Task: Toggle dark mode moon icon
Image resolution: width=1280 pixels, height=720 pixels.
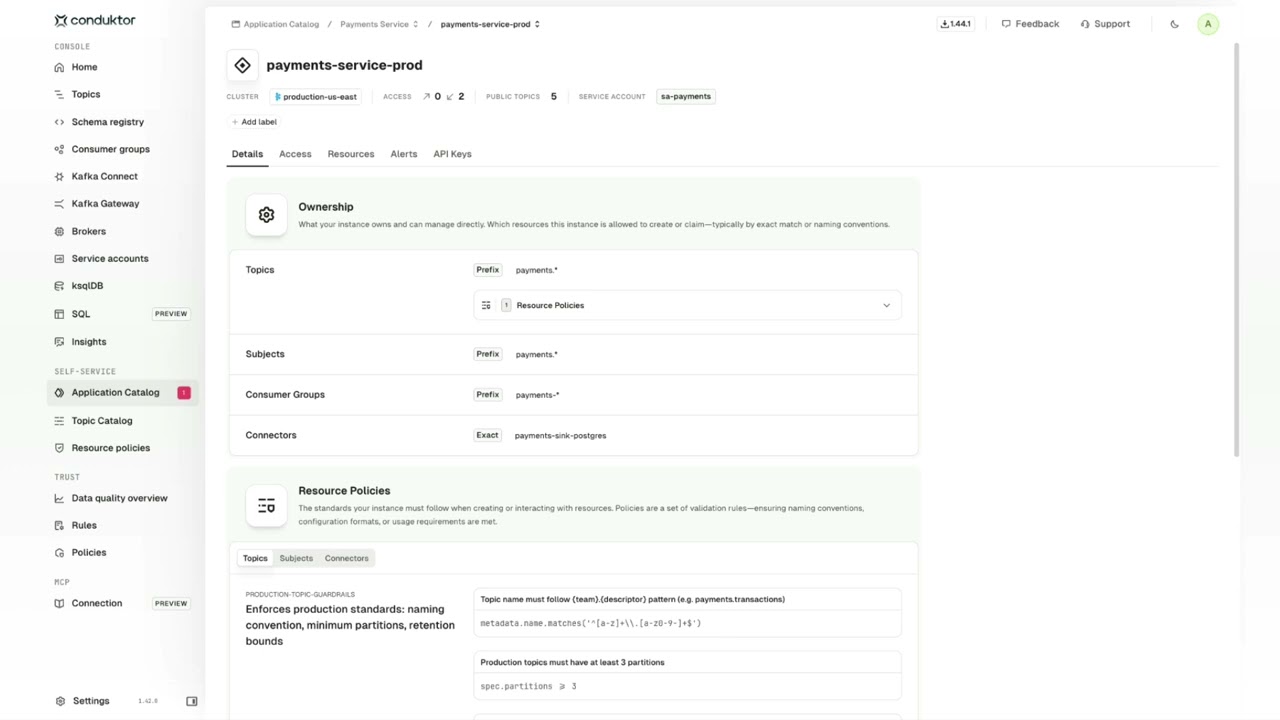Action: [x=1175, y=24]
